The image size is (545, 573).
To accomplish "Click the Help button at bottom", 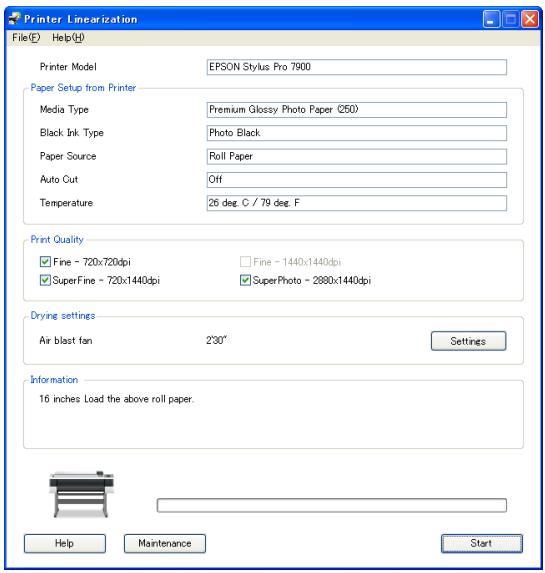I will coord(65,543).
